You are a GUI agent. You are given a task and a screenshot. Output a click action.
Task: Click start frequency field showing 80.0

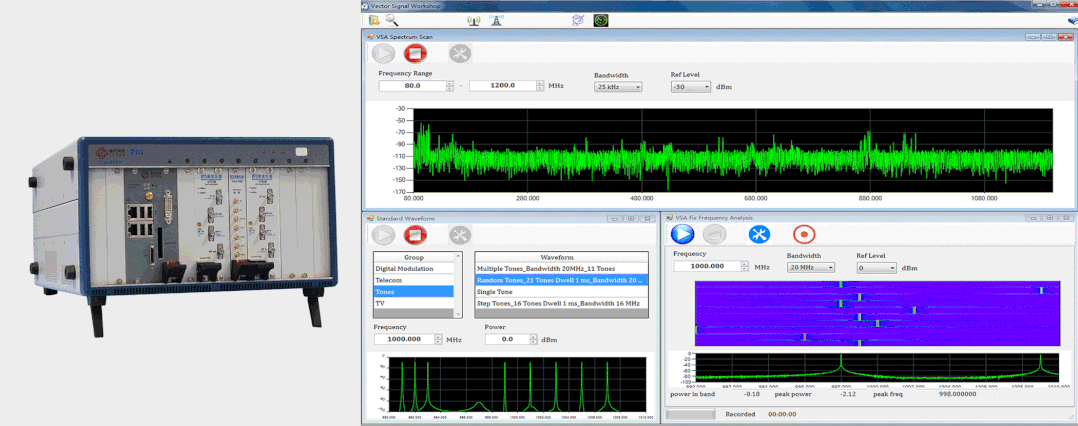[x=412, y=86]
